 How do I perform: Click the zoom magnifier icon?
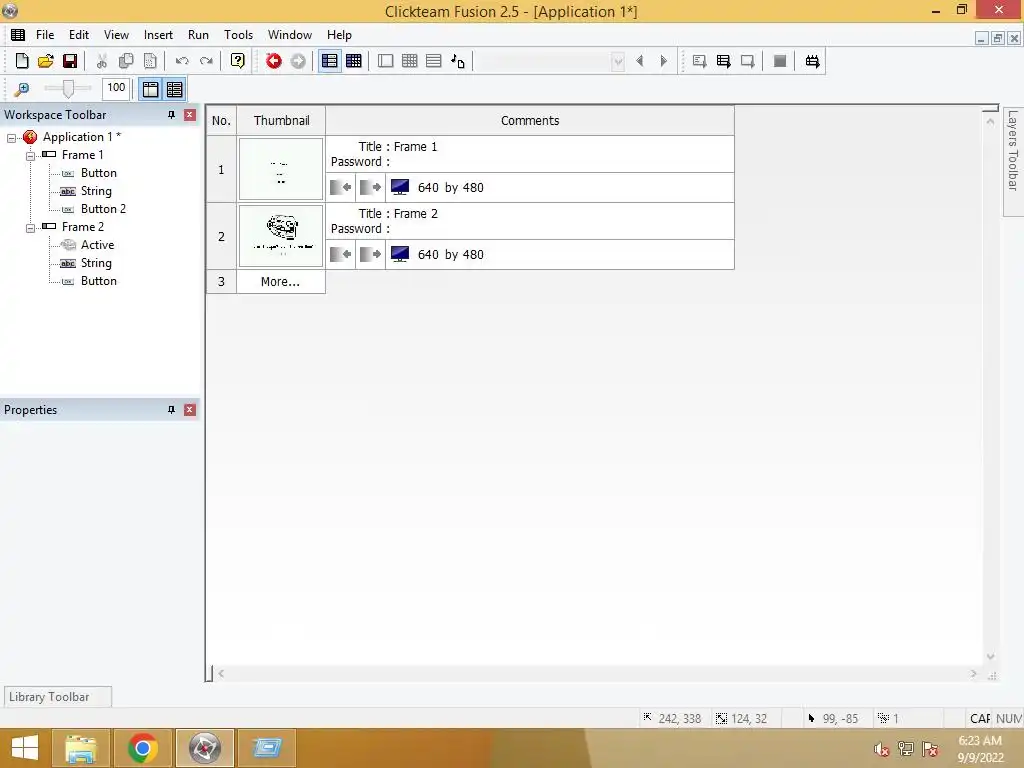pos(22,89)
